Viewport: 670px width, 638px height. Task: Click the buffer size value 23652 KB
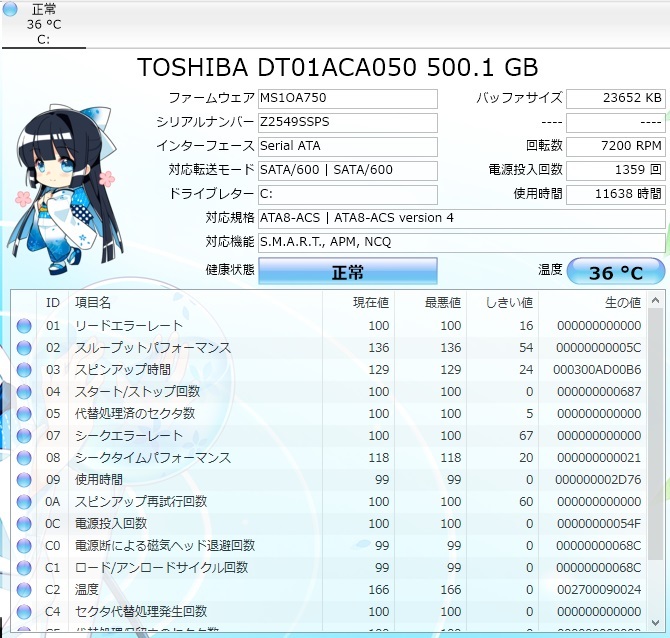(616, 98)
